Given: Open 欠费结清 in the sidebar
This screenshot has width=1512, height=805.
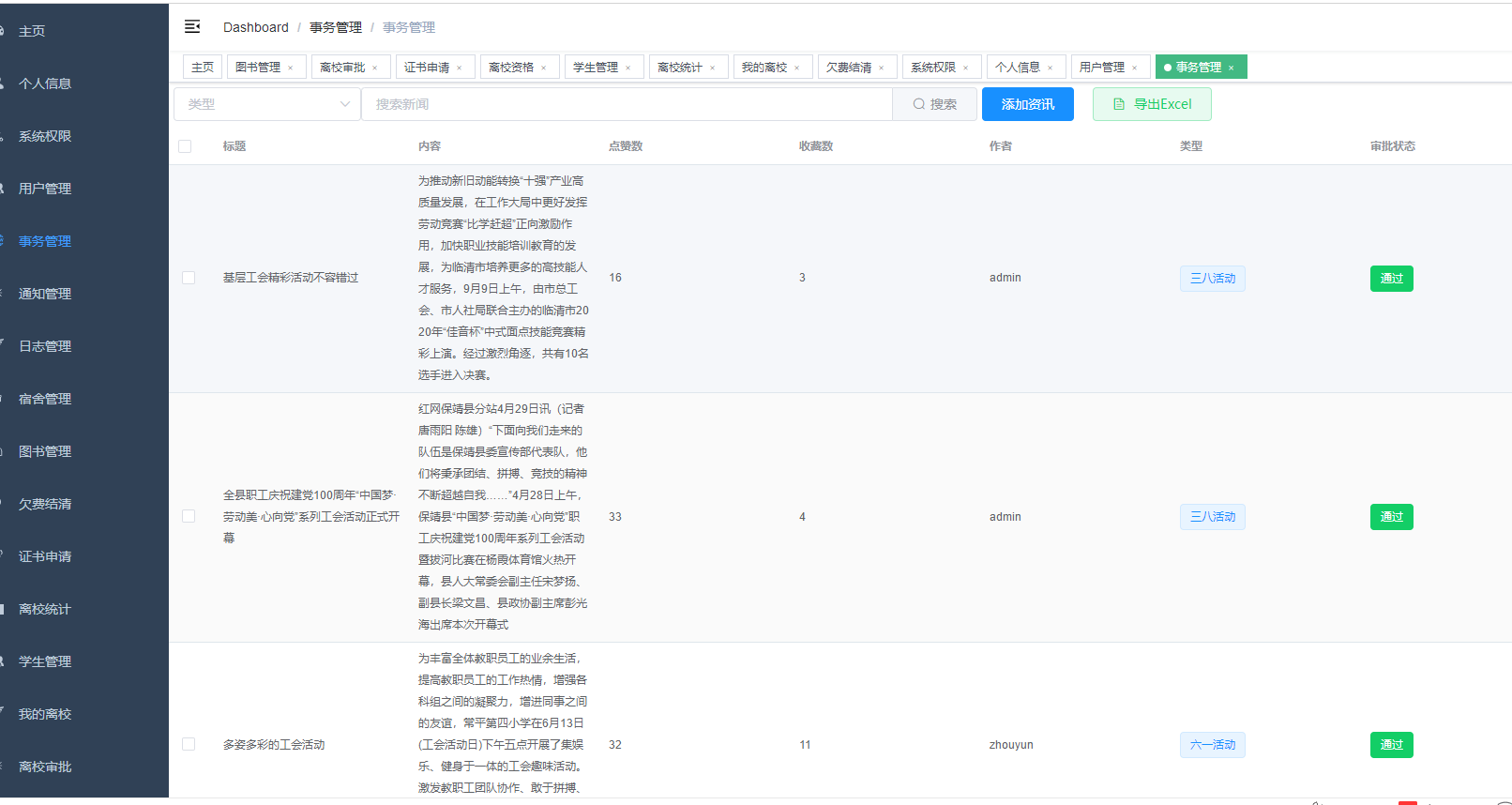Looking at the screenshot, I should 84,504.
